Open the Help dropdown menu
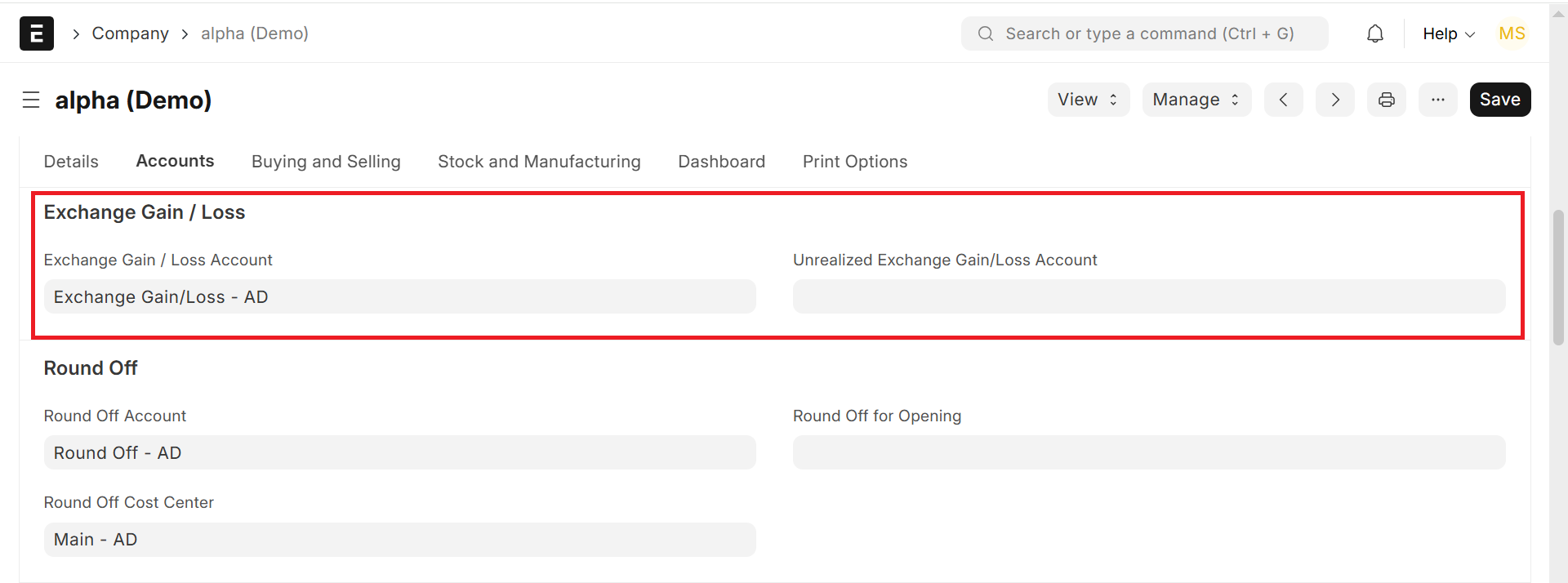This screenshot has width=1568, height=583. click(x=1448, y=33)
